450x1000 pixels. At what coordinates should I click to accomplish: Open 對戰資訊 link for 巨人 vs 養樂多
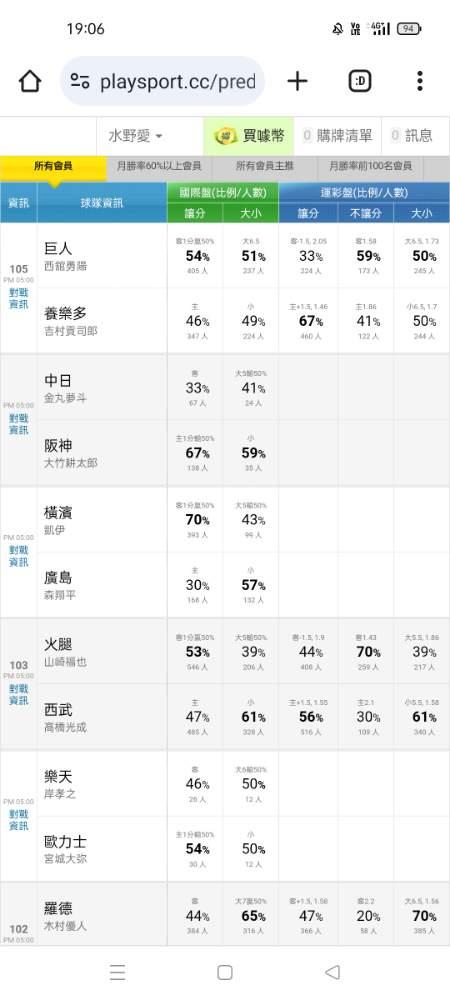[x=18, y=298]
